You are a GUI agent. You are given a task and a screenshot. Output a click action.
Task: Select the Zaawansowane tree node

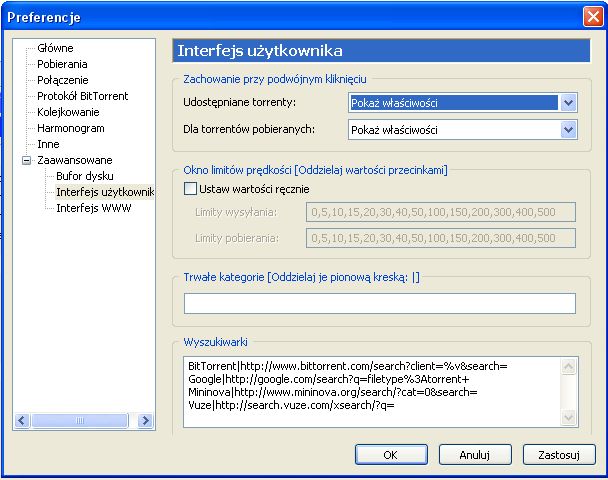74,160
